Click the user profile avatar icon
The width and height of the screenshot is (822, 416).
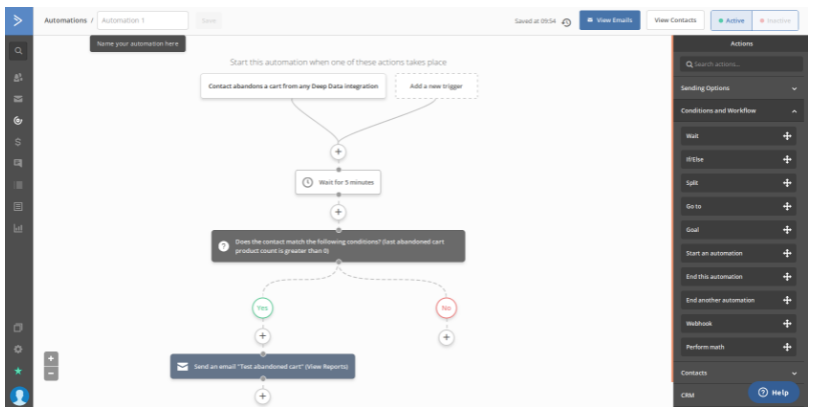19,396
